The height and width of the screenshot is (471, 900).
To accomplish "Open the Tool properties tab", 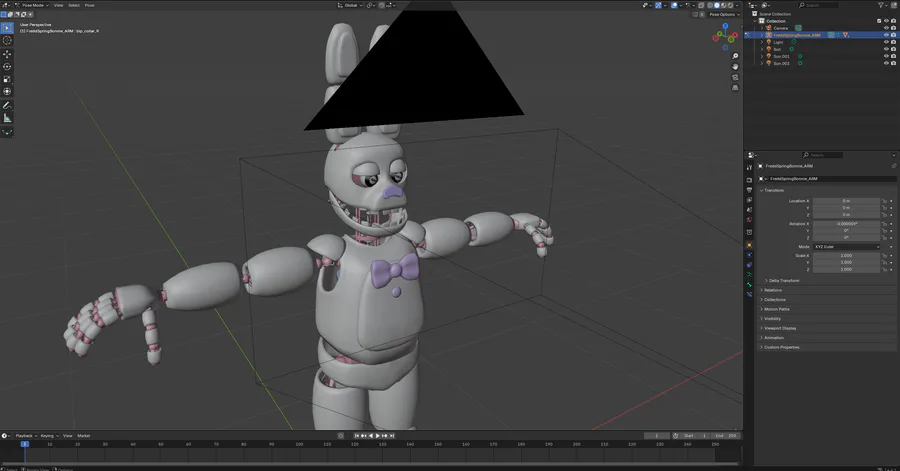I will (749, 168).
